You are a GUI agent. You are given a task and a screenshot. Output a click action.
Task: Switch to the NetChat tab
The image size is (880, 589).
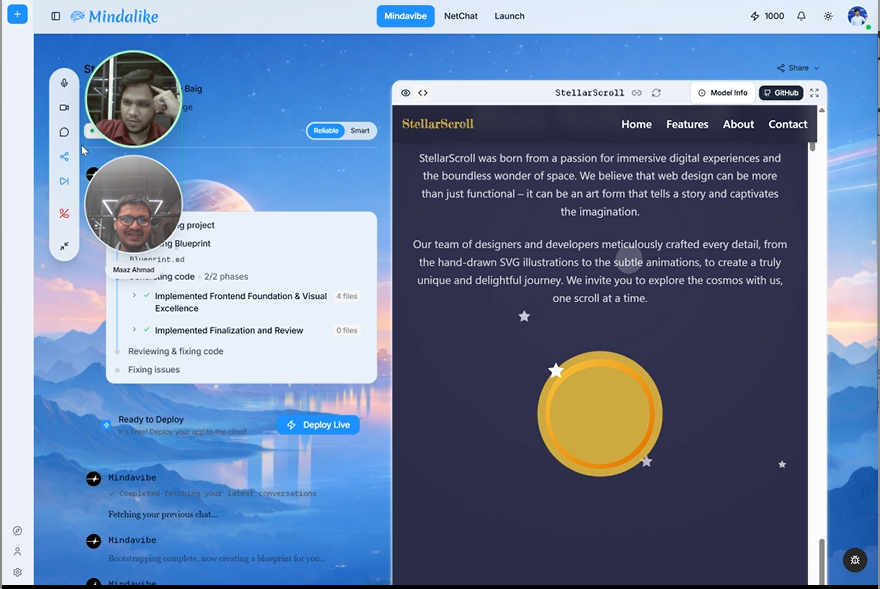[x=461, y=16]
